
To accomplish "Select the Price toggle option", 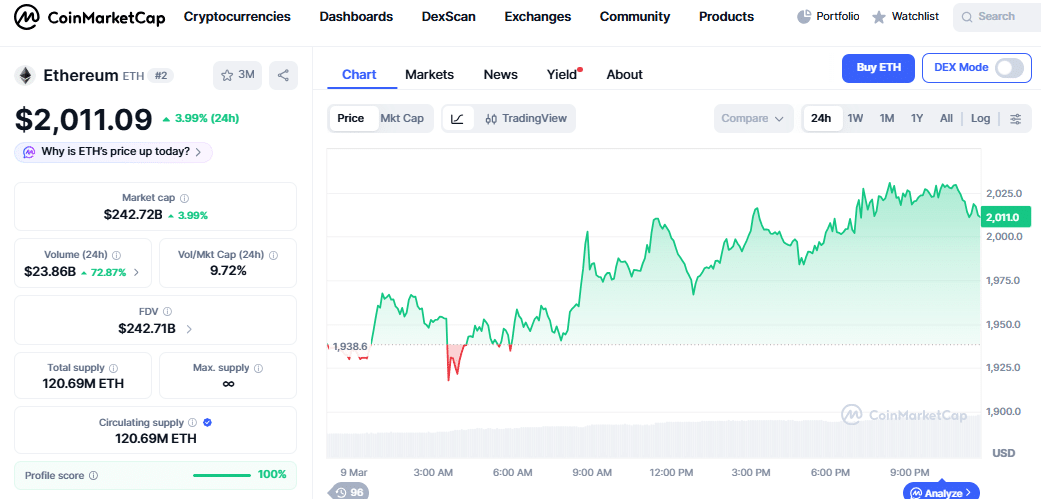I will click(x=351, y=119).
